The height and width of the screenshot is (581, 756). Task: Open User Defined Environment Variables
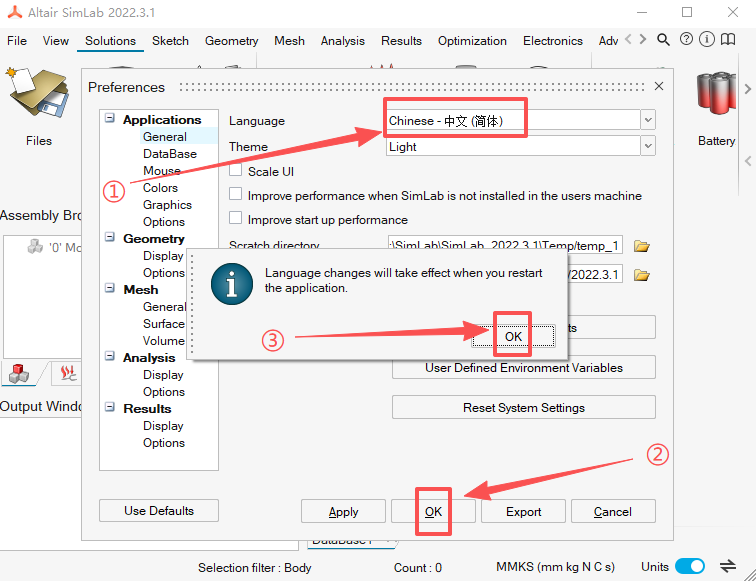click(524, 367)
